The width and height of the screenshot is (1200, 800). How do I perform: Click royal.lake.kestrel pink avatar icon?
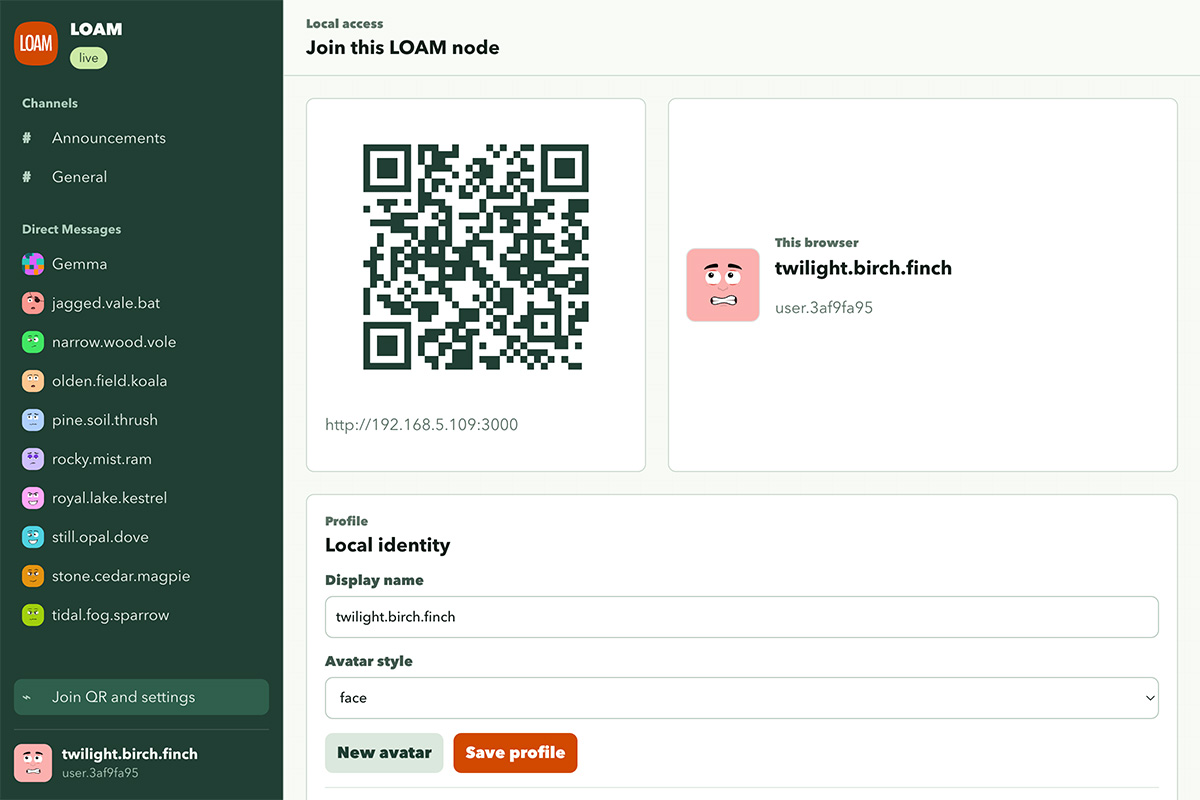click(33, 498)
